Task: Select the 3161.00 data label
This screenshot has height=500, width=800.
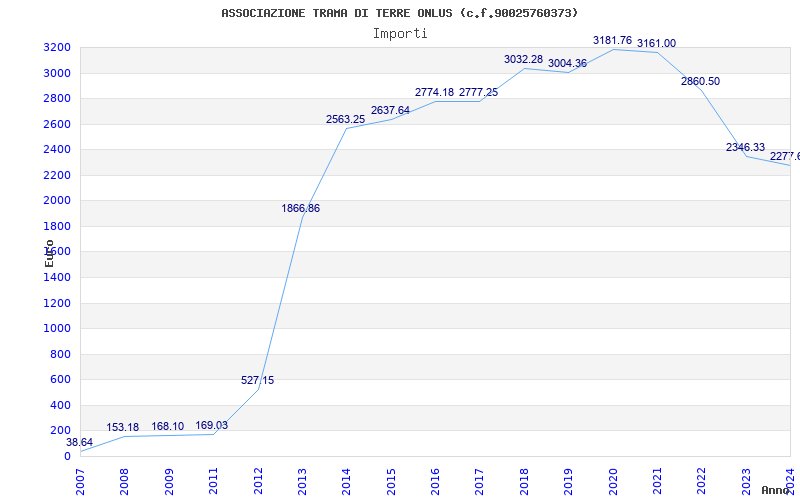Action: tap(657, 43)
